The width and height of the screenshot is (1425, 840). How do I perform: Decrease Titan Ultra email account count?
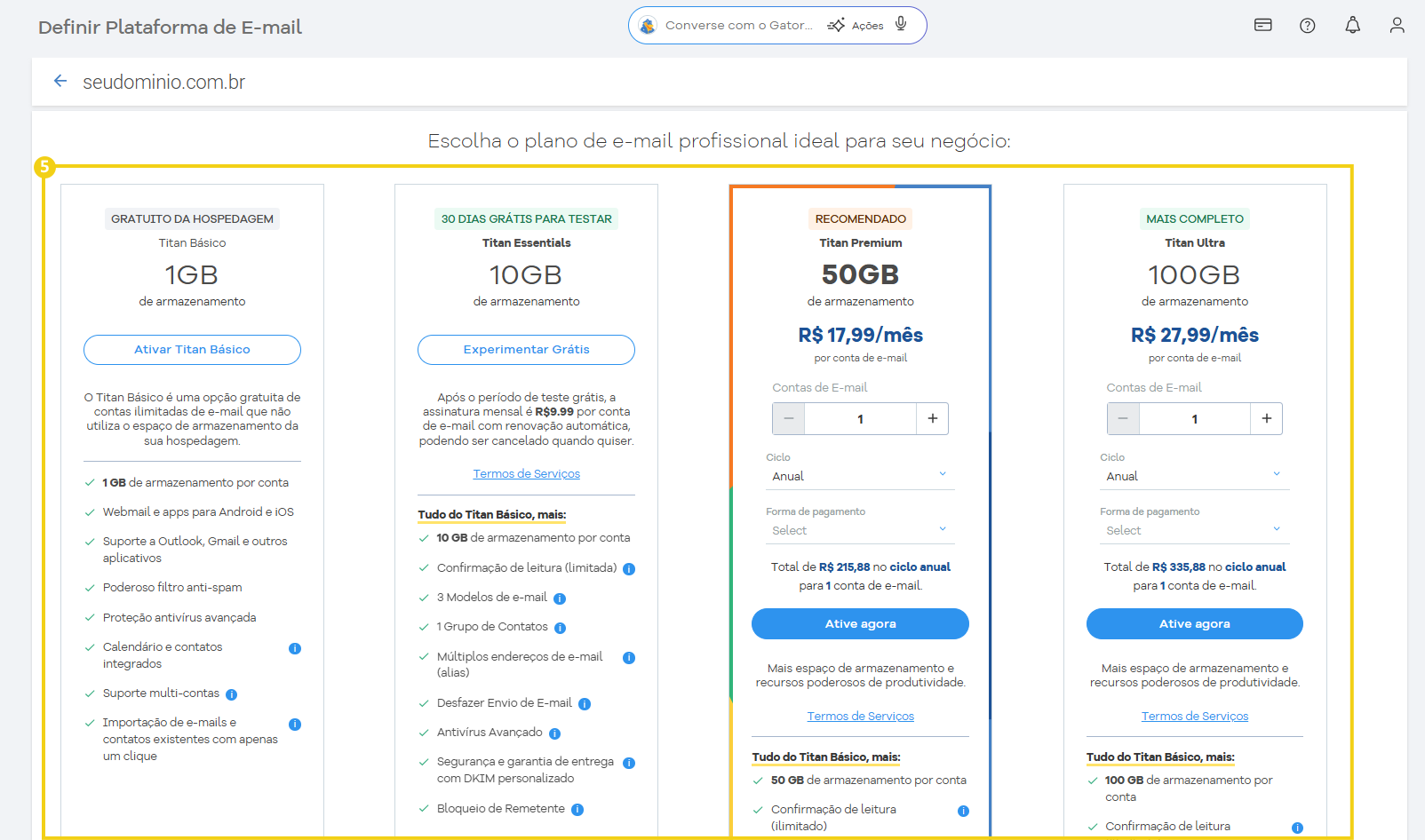click(1123, 419)
